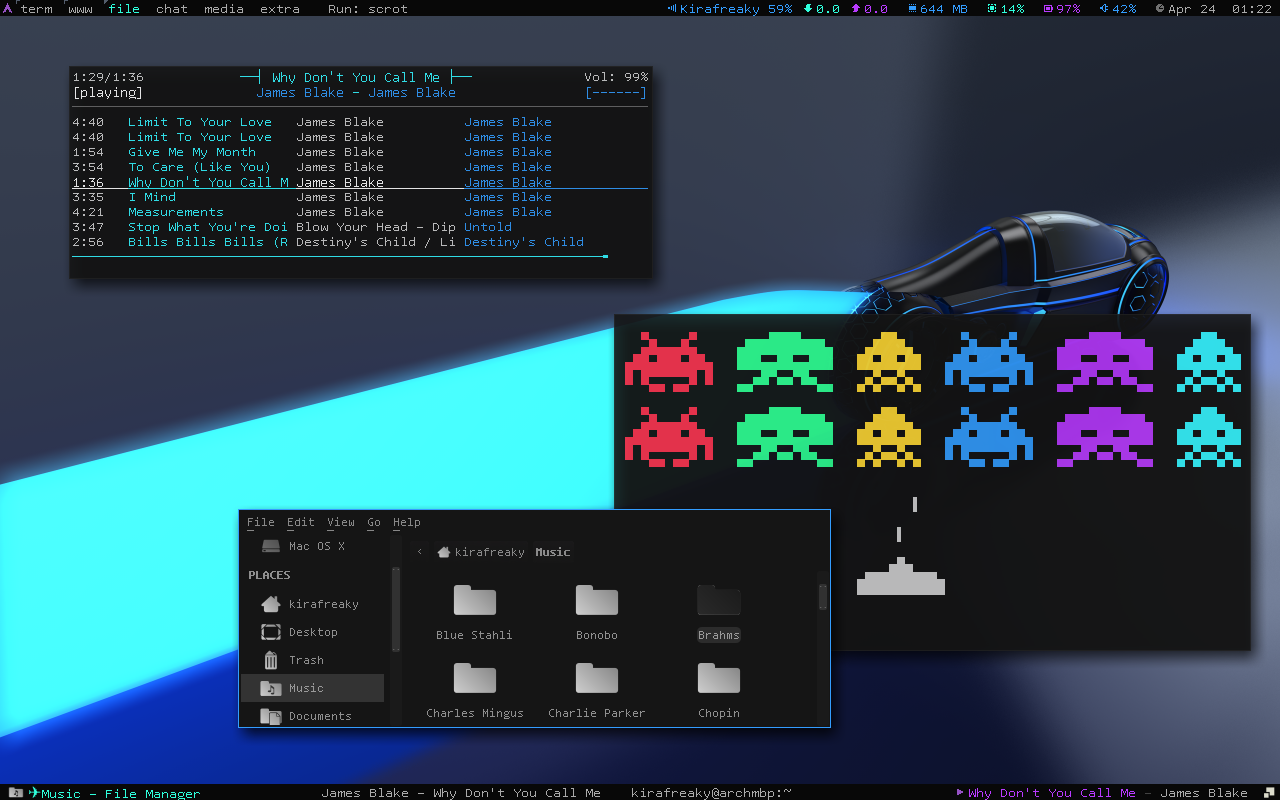Open Trash in the file manager sidebar
The height and width of the screenshot is (800, 1280).
pos(312,660)
